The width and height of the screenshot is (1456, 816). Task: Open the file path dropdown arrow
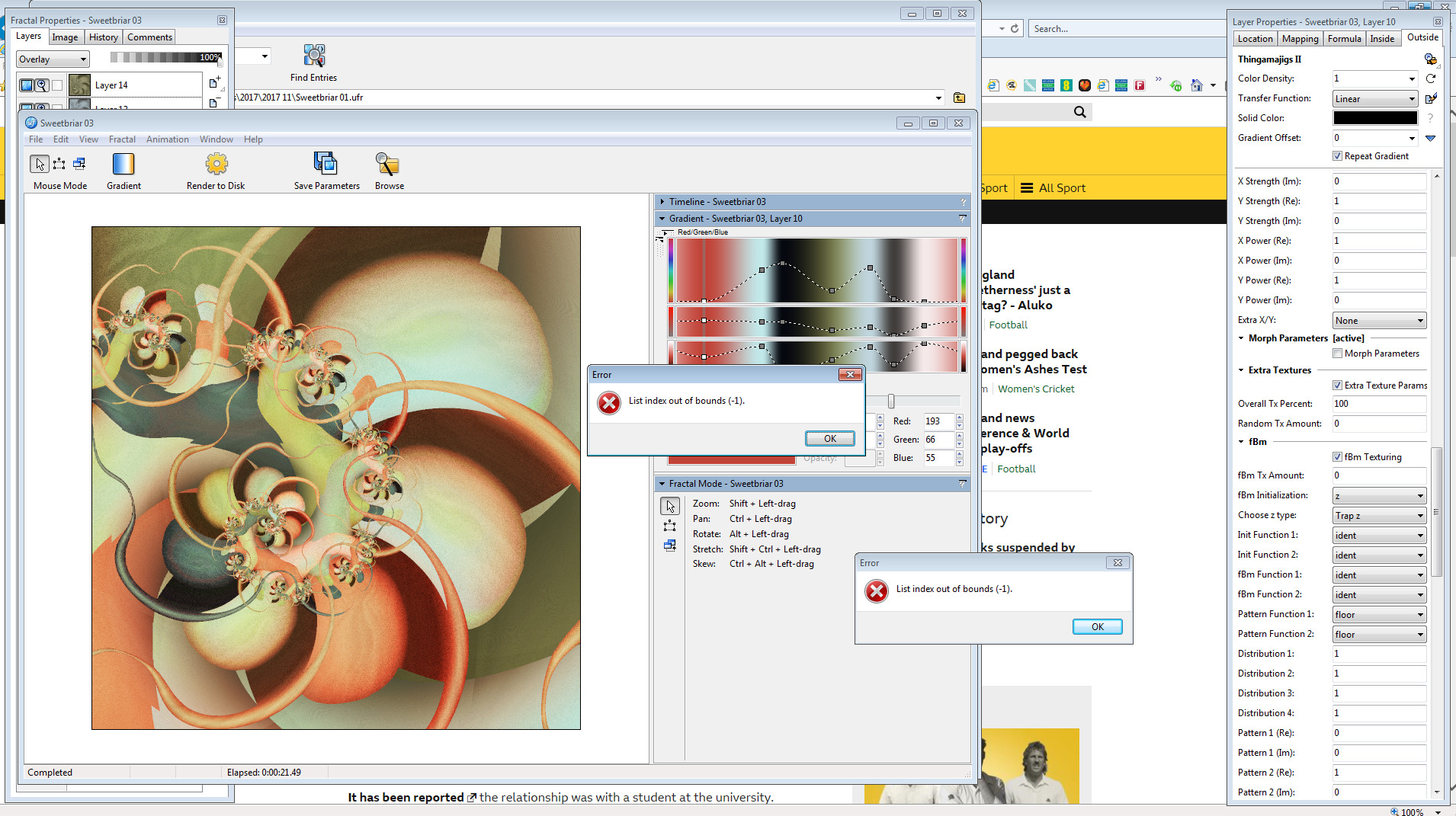click(x=938, y=98)
